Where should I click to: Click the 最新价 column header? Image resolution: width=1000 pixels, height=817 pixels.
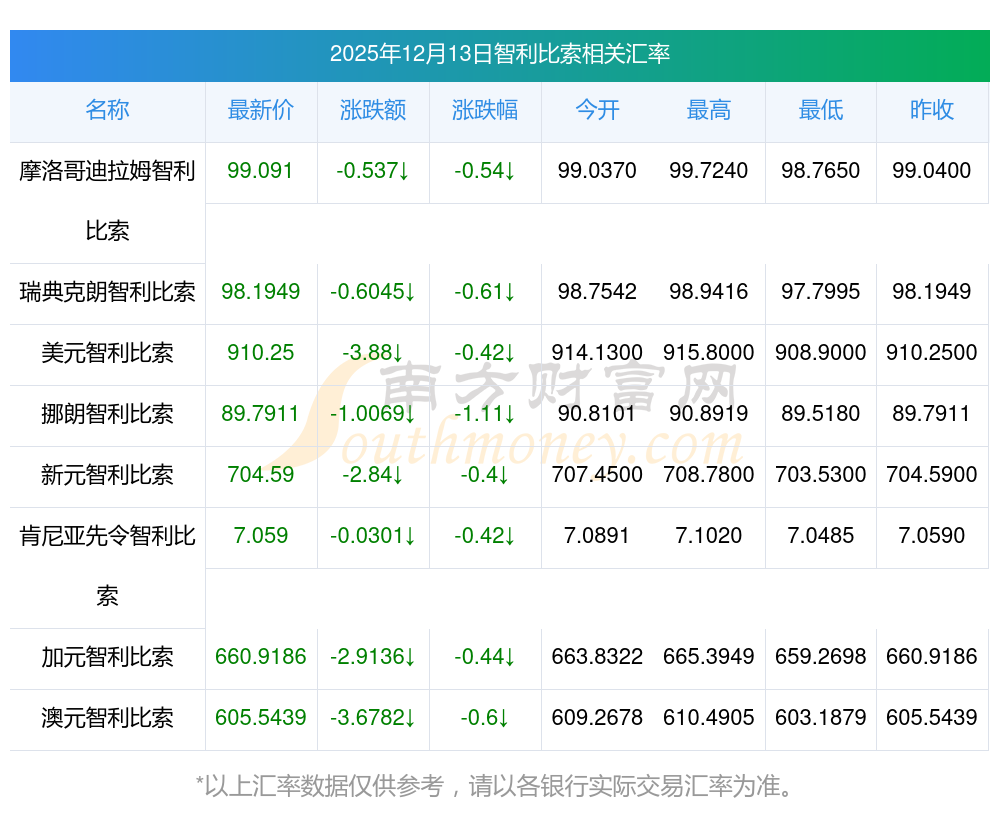pyautogui.click(x=261, y=110)
